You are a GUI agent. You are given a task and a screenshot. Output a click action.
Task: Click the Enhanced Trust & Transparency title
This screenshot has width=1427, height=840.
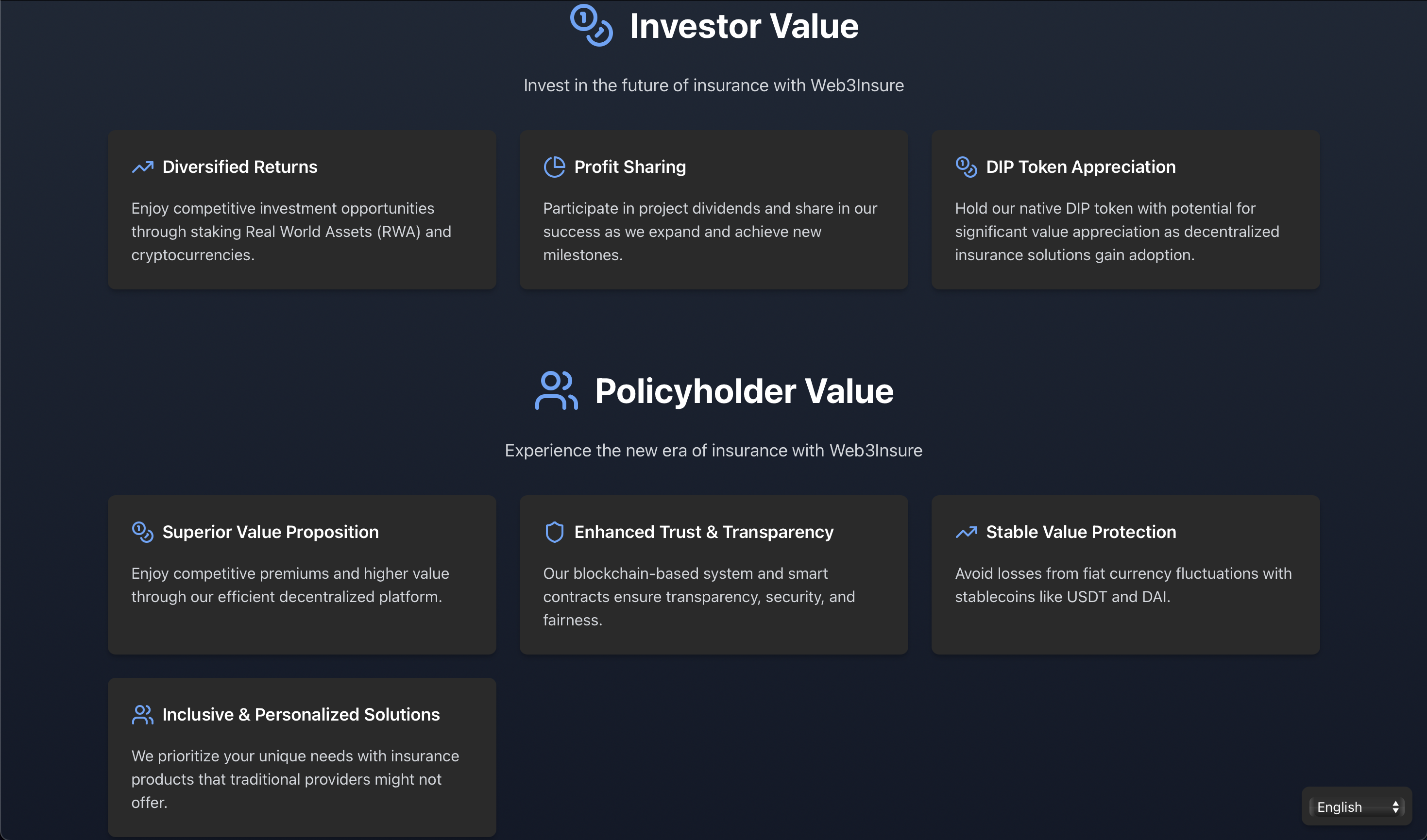click(704, 532)
